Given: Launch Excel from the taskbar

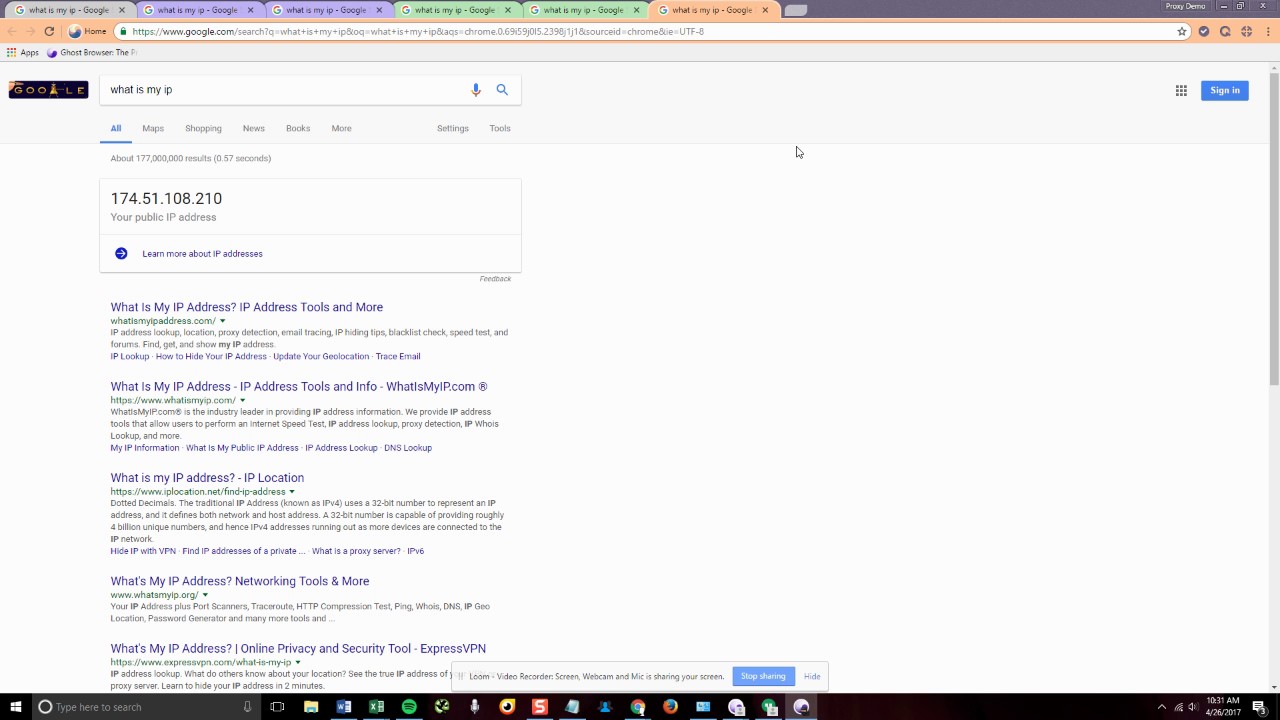Looking at the screenshot, I should (376, 707).
